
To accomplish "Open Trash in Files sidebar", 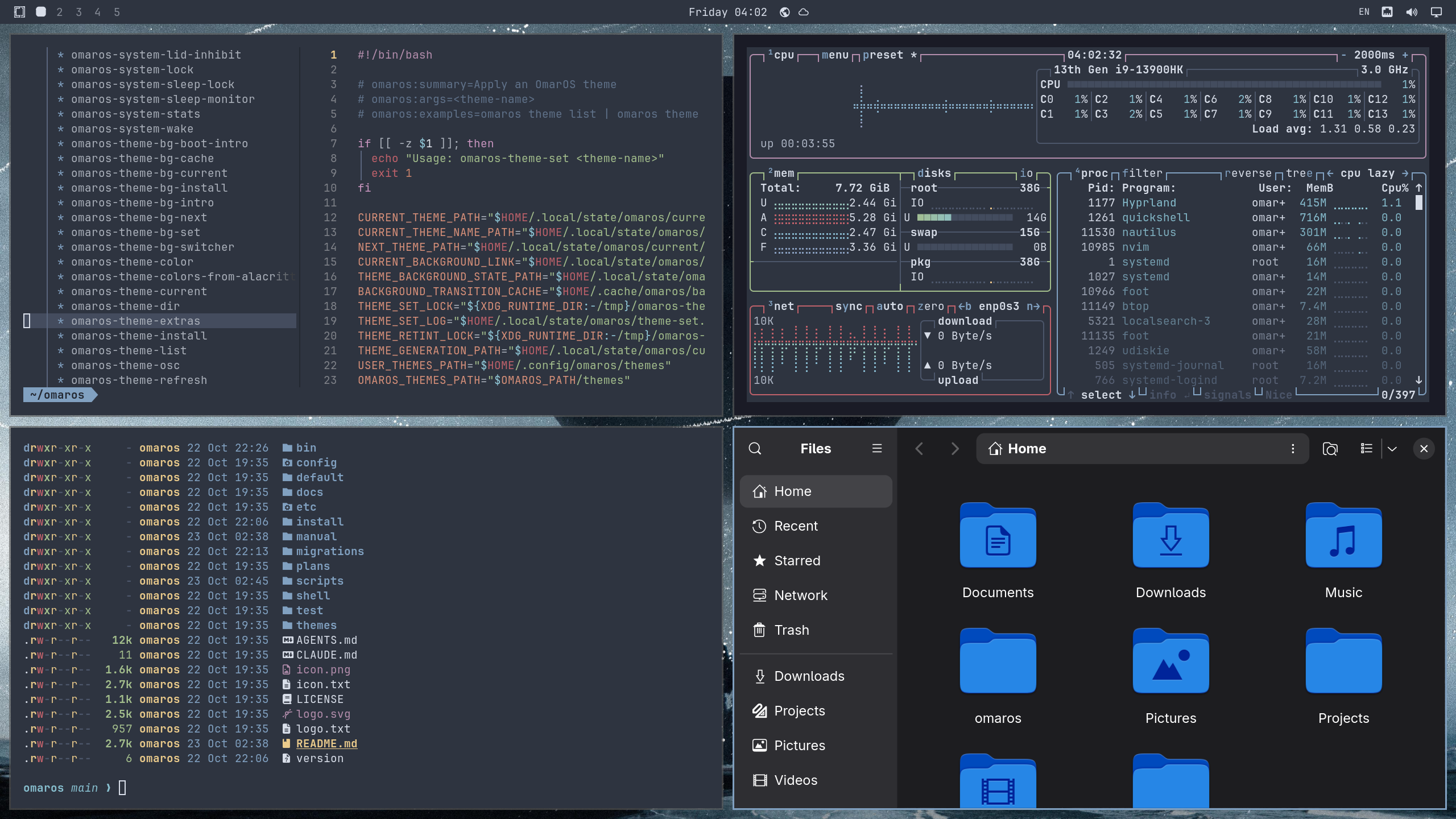I will [x=816, y=630].
